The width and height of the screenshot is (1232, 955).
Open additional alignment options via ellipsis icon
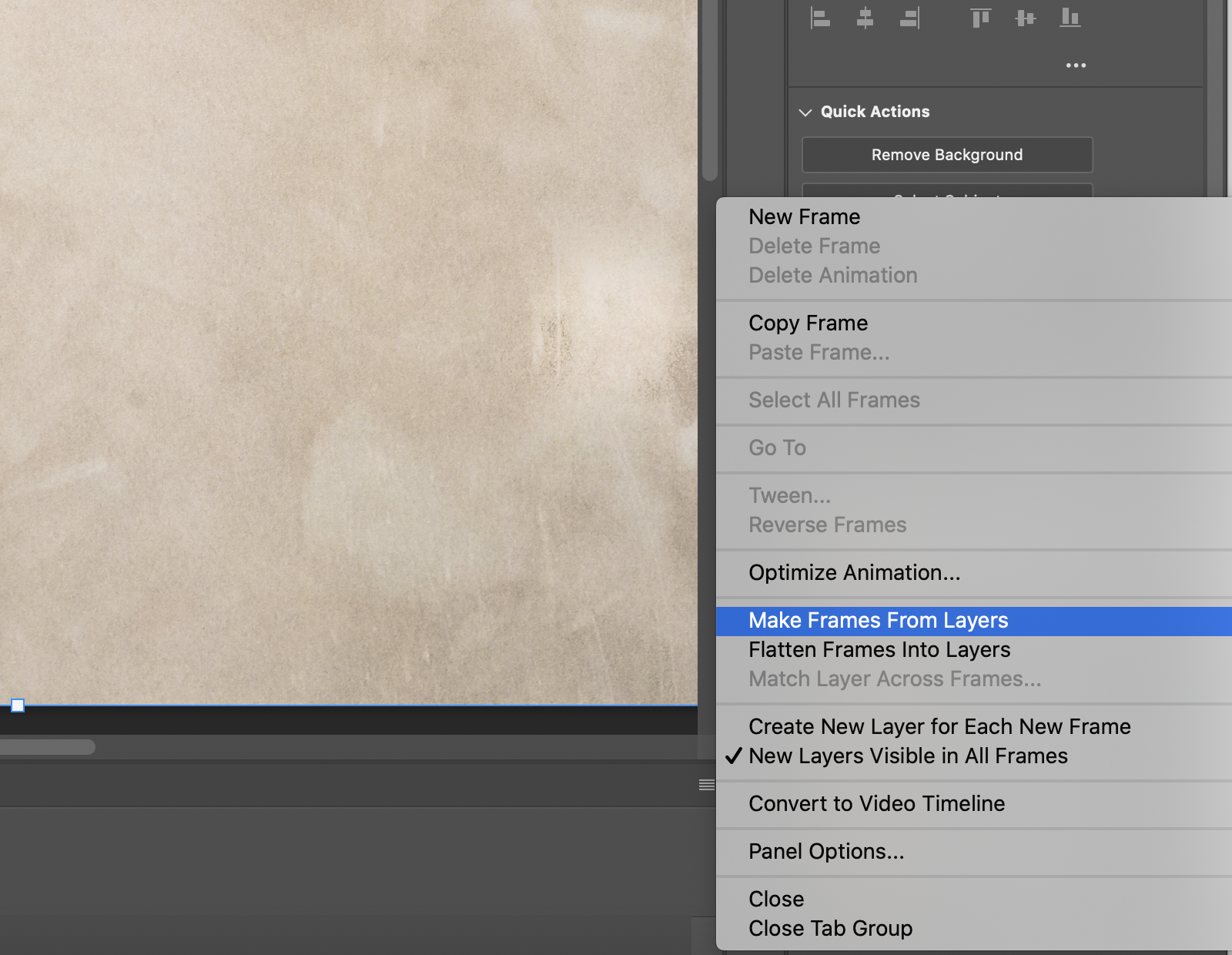point(1076,65)
